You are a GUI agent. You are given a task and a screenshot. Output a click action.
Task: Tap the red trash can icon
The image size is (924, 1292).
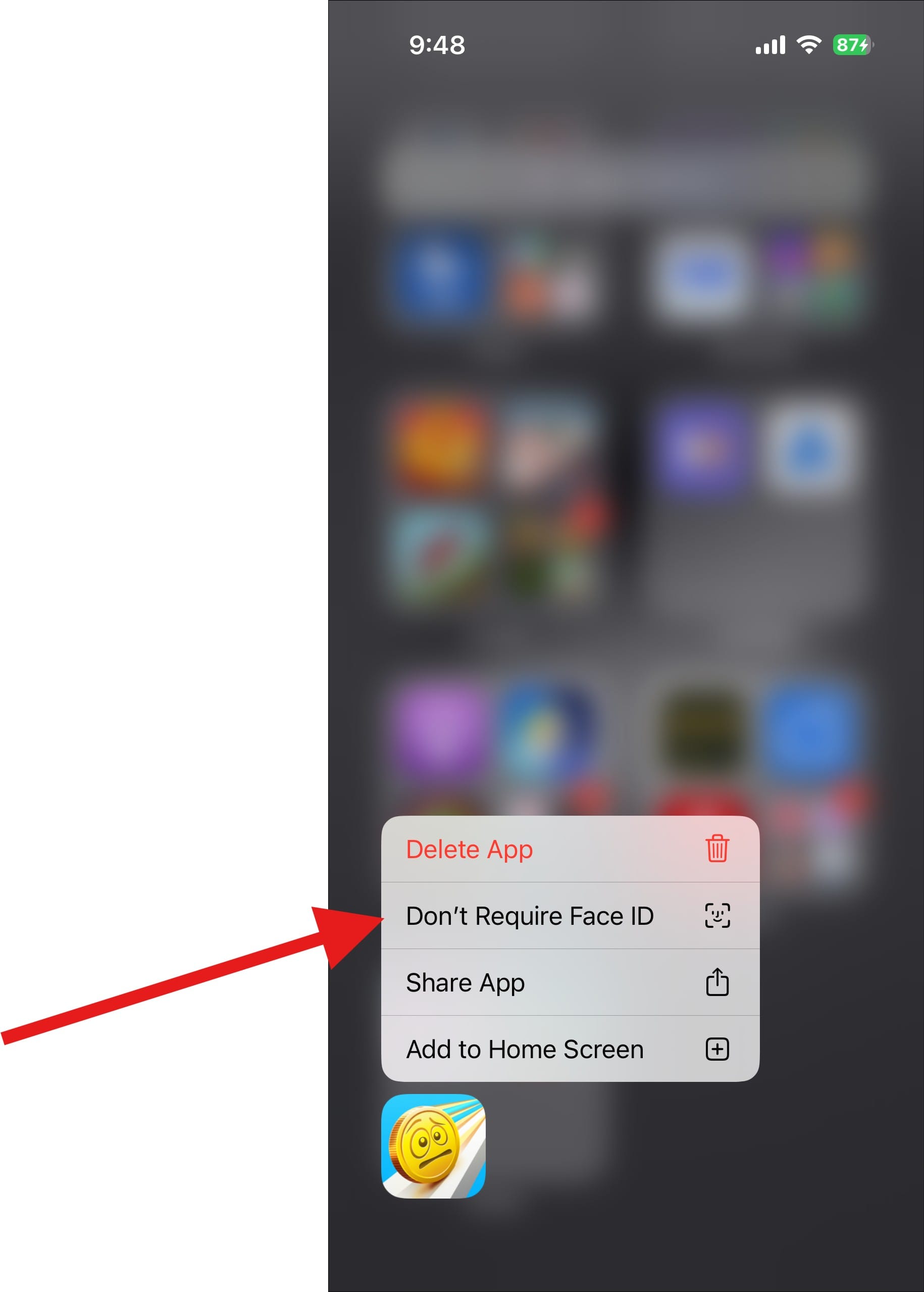pos(717,849)
